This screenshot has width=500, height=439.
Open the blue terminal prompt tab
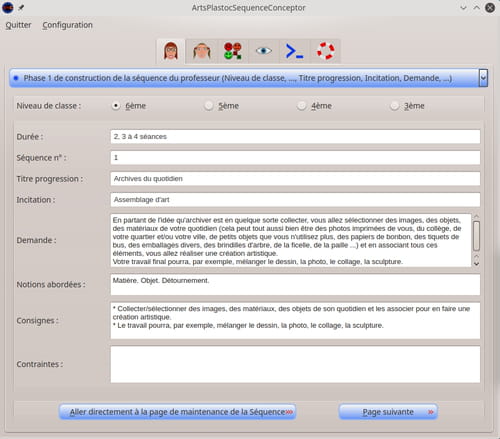[x=294, y=51]
